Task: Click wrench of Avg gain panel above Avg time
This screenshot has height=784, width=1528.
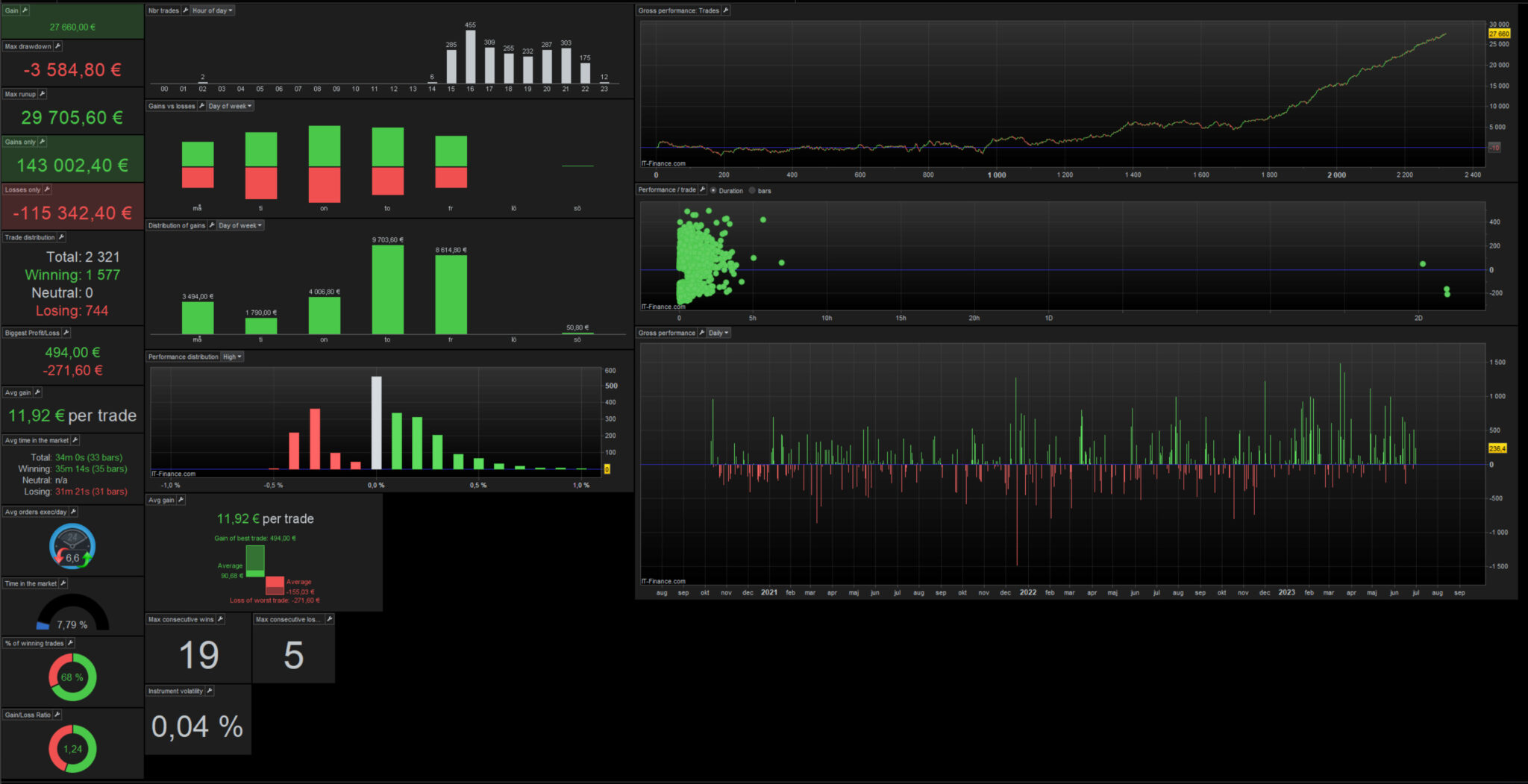Action: click(x=37, y=392)
